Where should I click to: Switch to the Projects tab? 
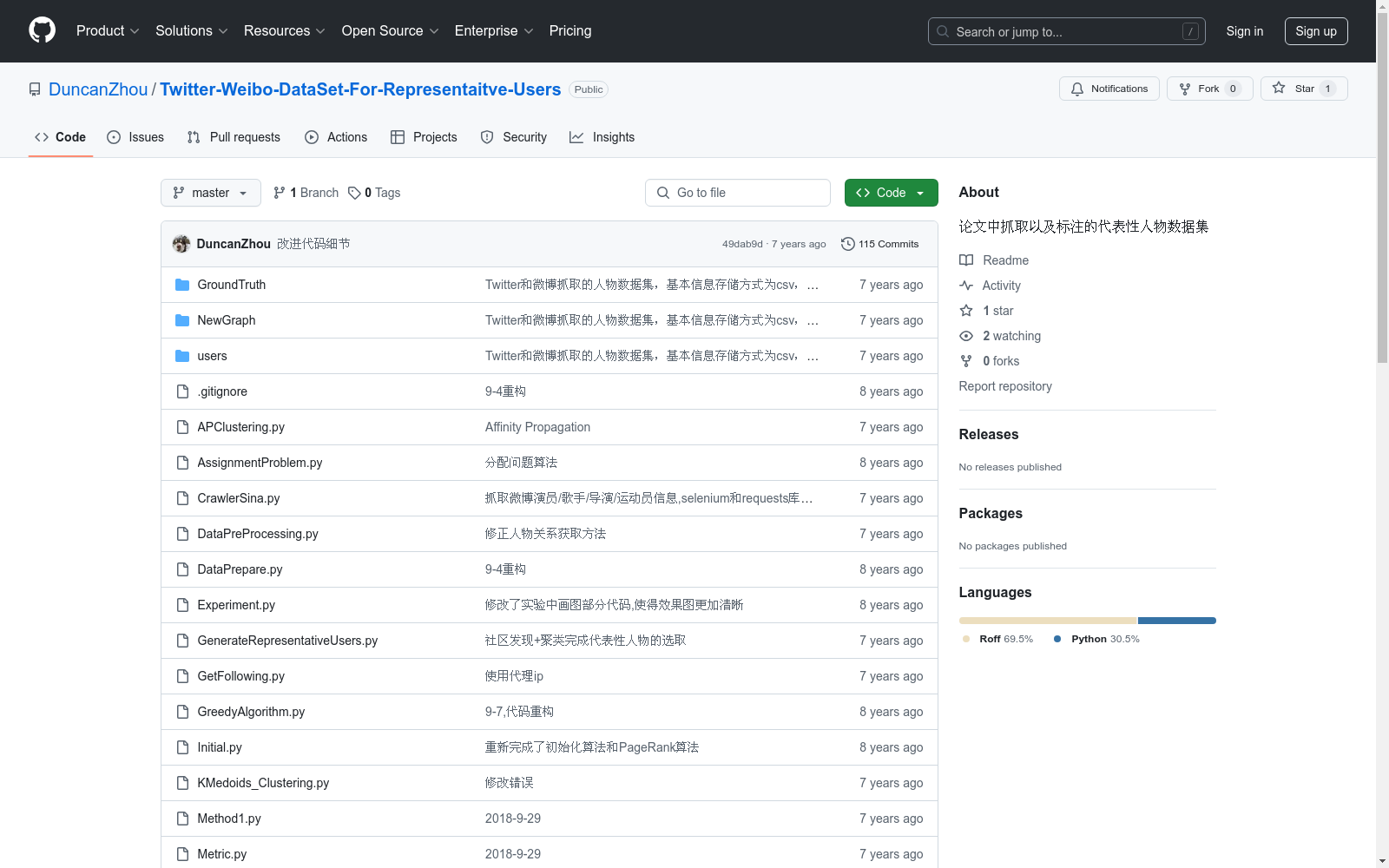tap(424, 137)
